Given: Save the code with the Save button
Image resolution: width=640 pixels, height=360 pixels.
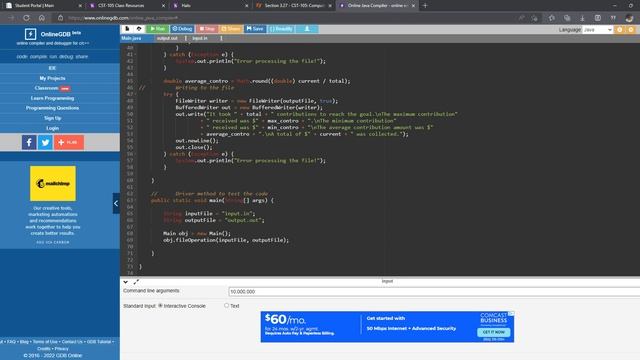Looking at the screenshot, I should [255, 29].
